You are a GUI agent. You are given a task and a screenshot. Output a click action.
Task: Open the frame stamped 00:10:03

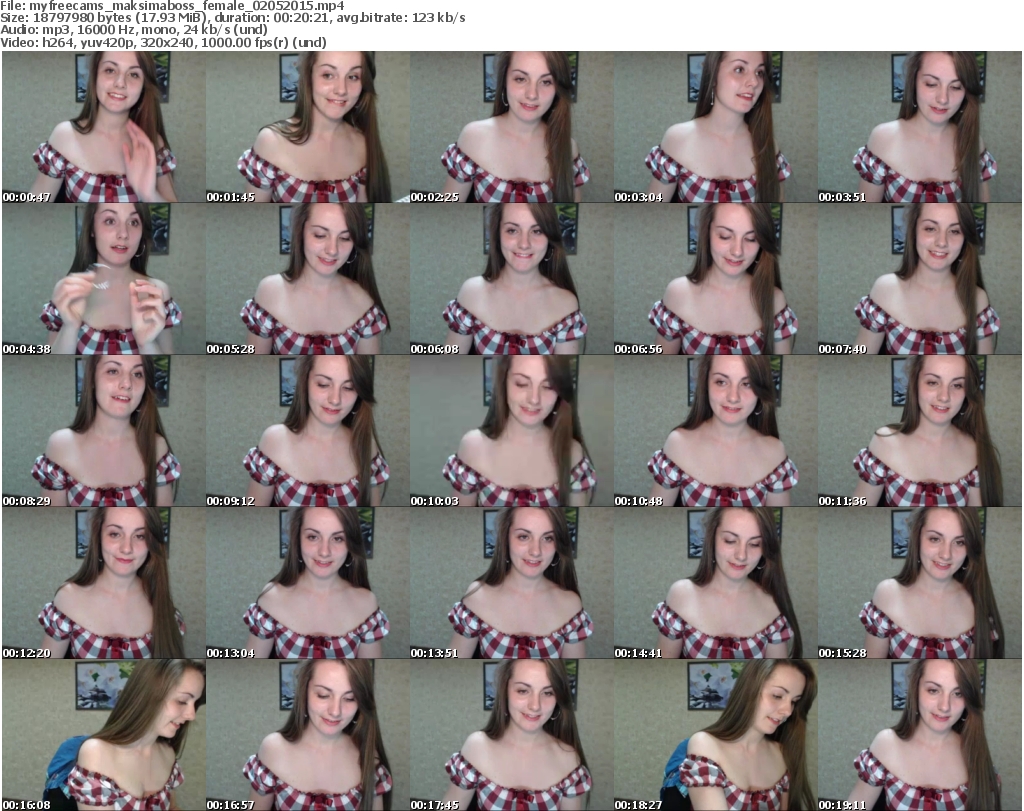pyautogui.click(x=511, y=431)
